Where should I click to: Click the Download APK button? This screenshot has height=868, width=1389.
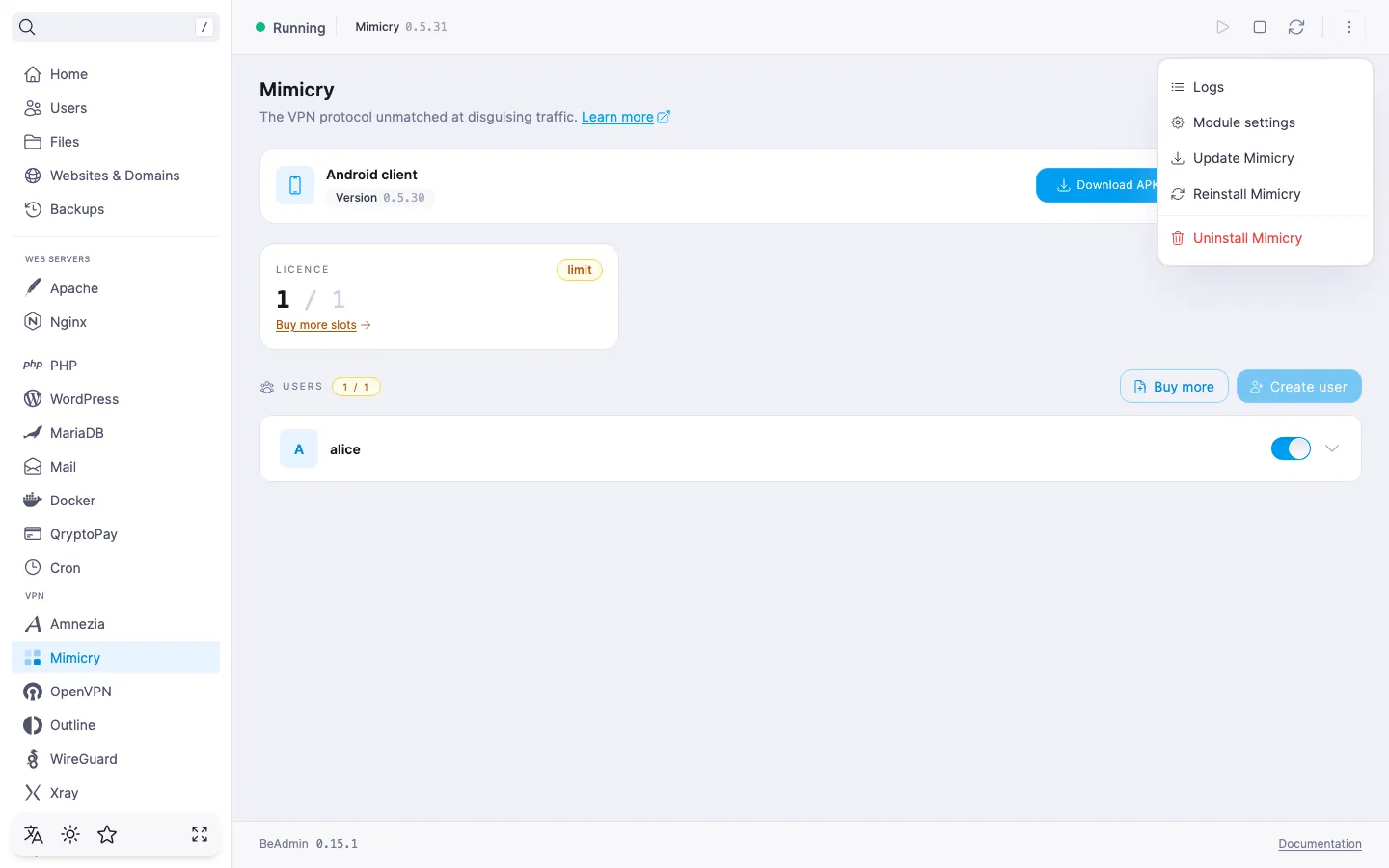coord(1098,185)
